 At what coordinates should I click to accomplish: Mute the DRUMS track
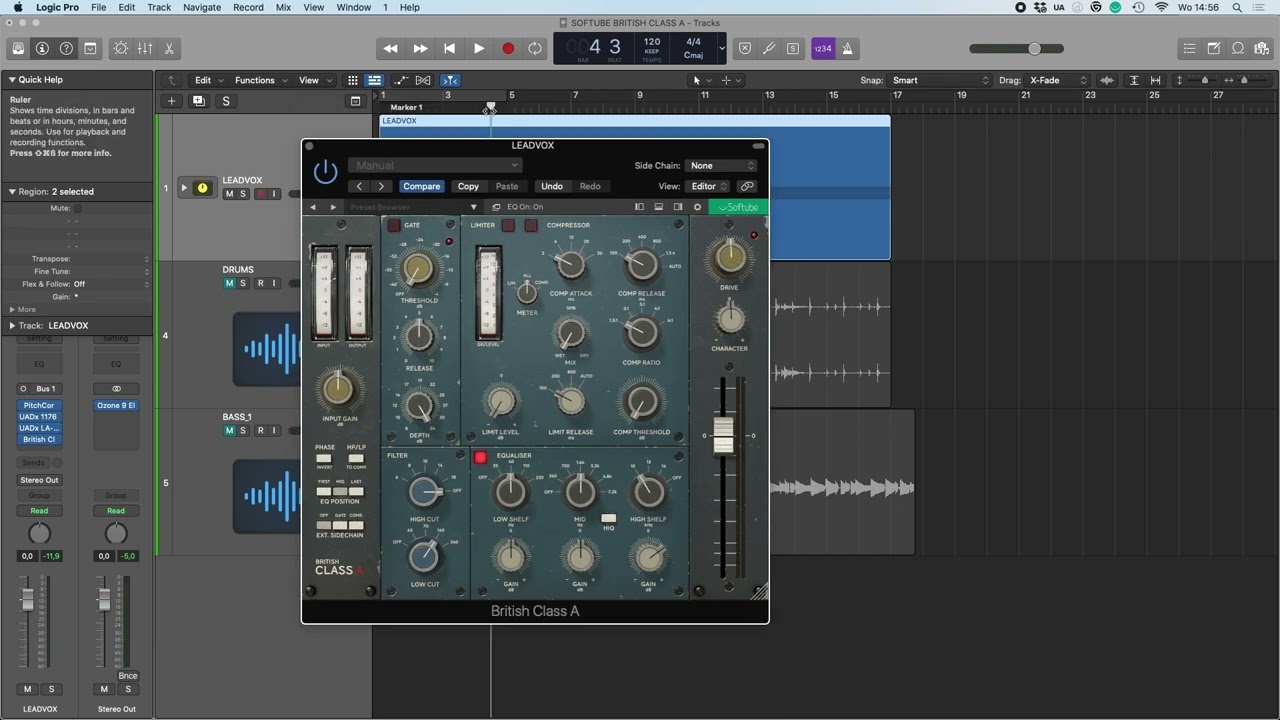[x=229, y=283]
